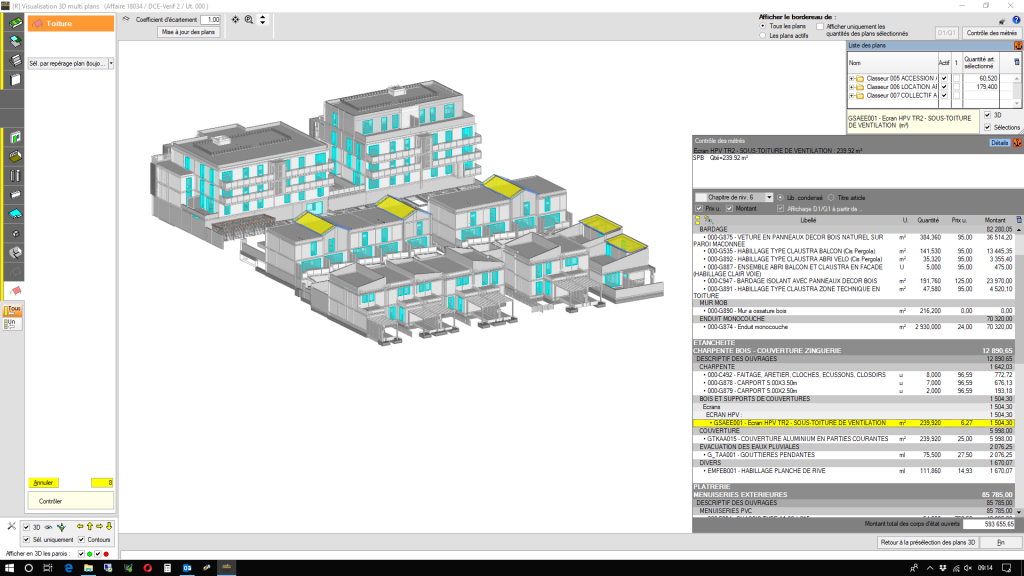Open the crossed tools settings icon
1024x576 pixels.
click(x=11, y=526)
